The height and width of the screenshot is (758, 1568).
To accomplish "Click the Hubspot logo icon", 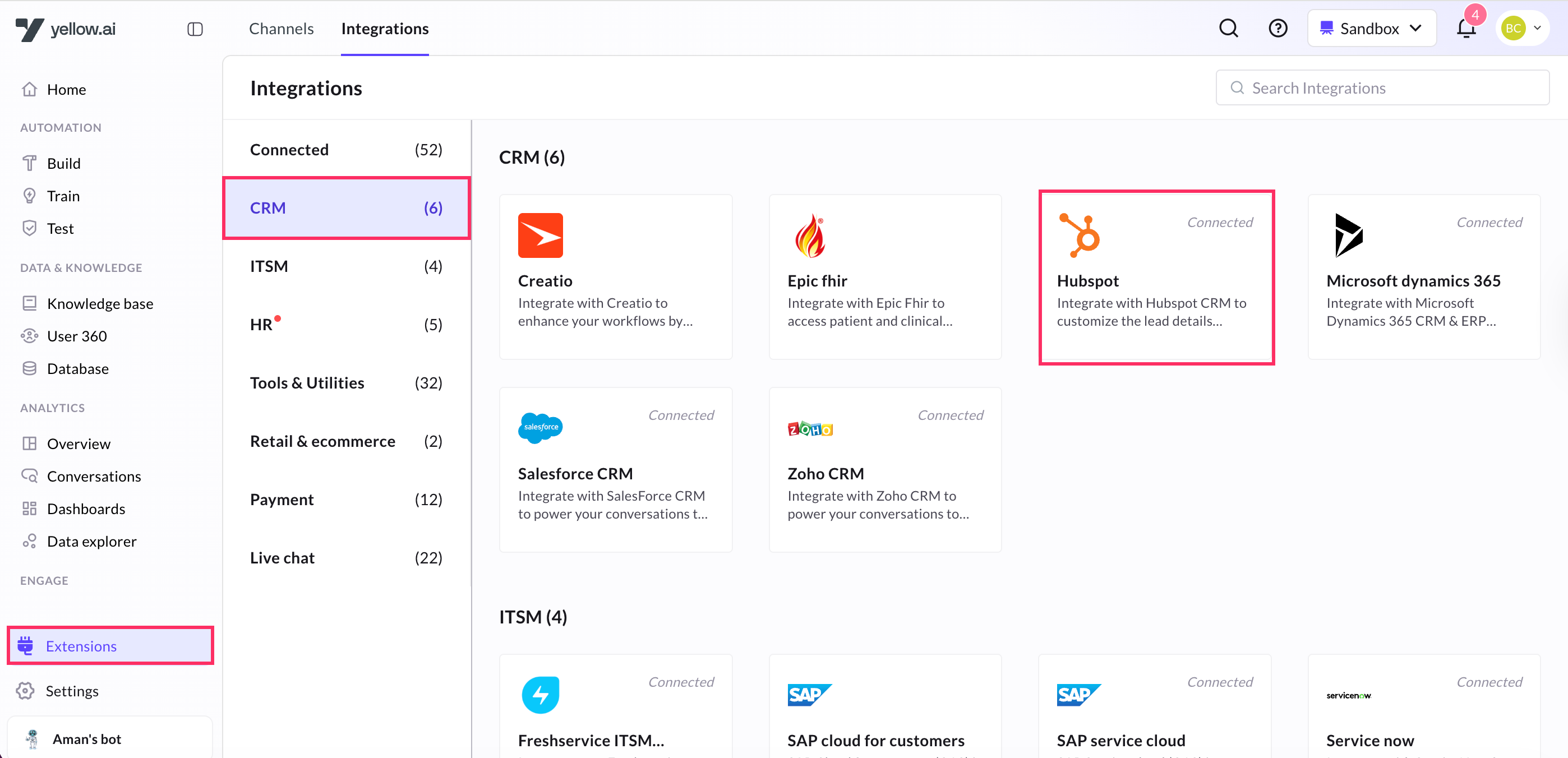I will pyautogui.click(x=1079, y=235).
